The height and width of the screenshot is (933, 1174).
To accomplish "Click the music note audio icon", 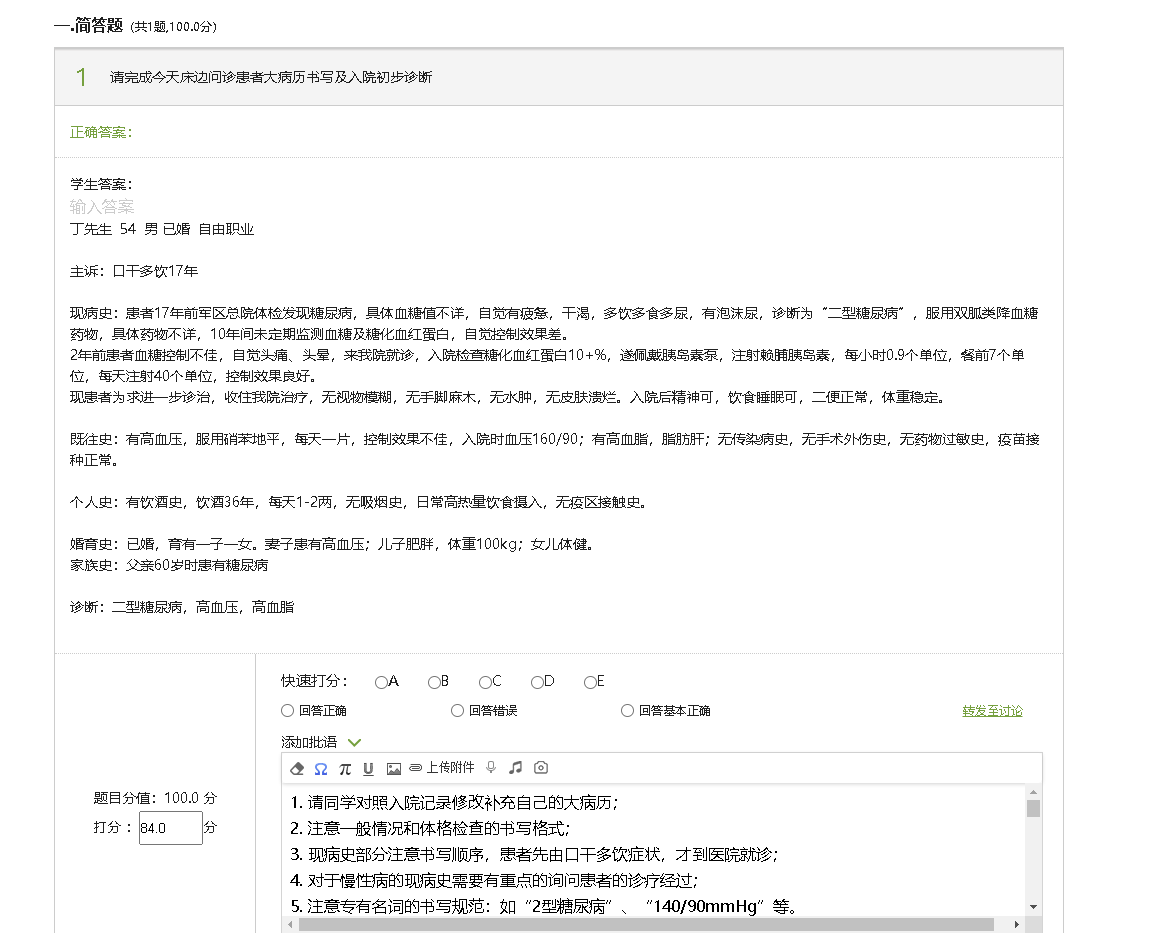I will pos(516,768).
